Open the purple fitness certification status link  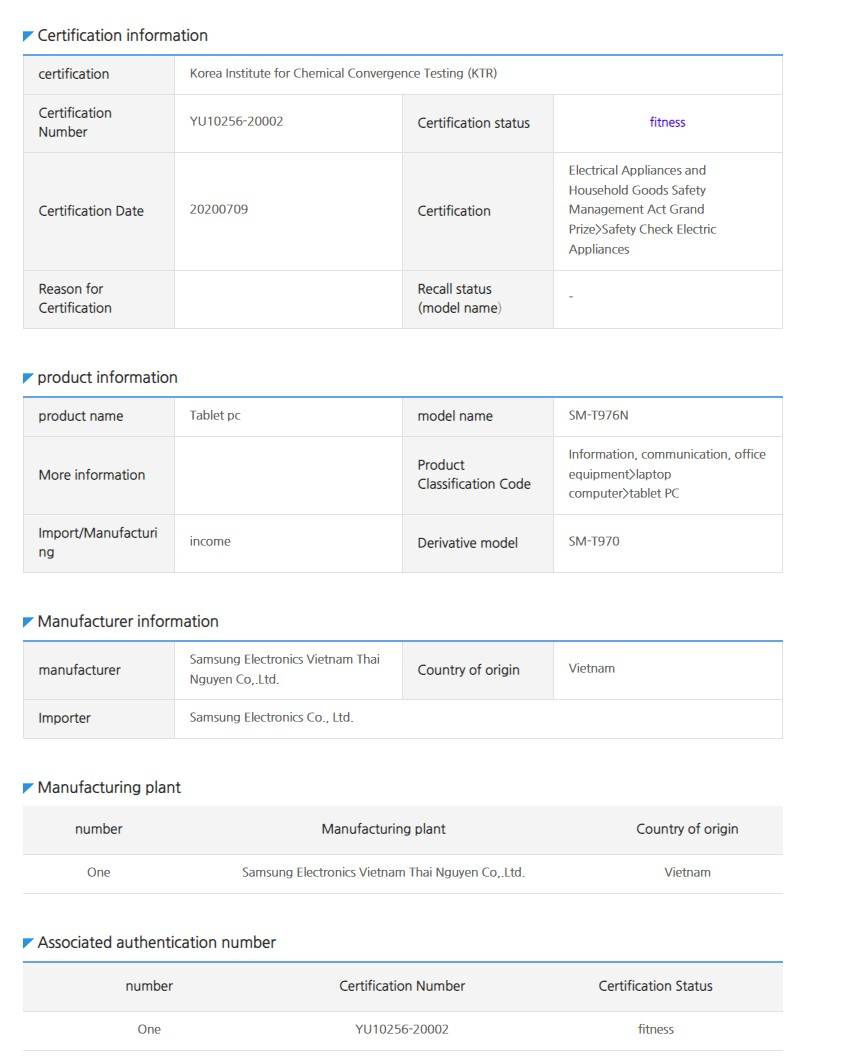coord(667,122)
